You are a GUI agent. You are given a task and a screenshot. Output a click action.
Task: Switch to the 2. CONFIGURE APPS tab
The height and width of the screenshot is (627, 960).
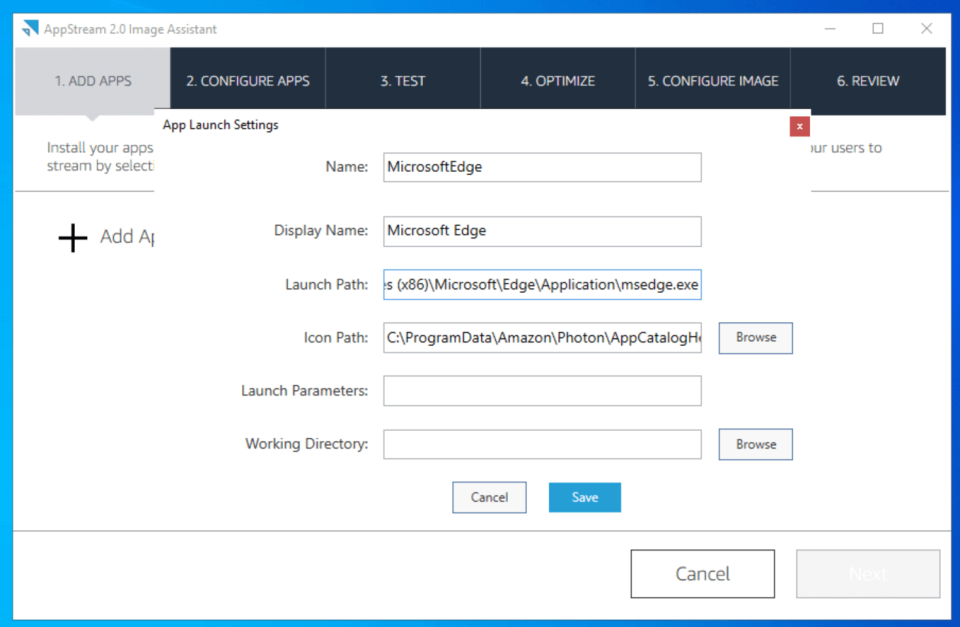click(x=246, y=80)
